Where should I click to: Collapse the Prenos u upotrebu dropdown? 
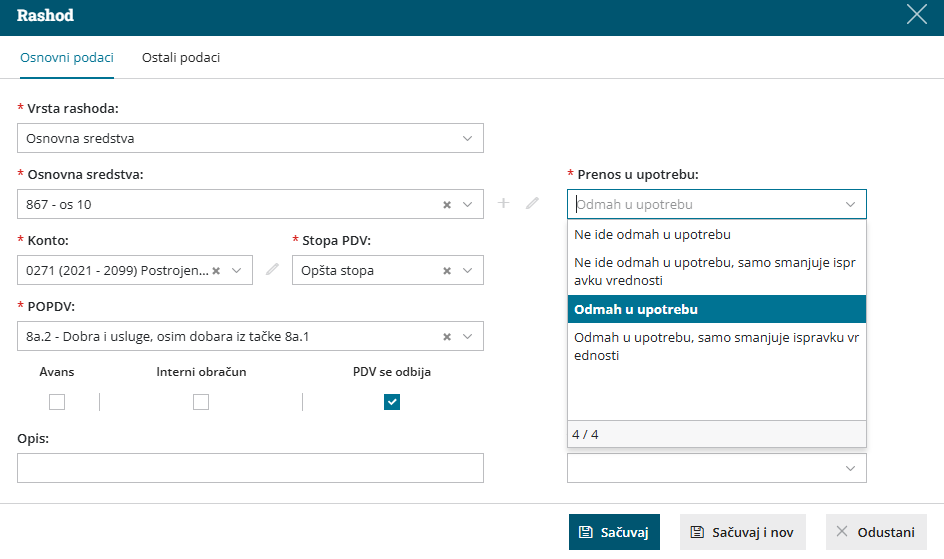[850, 204]
